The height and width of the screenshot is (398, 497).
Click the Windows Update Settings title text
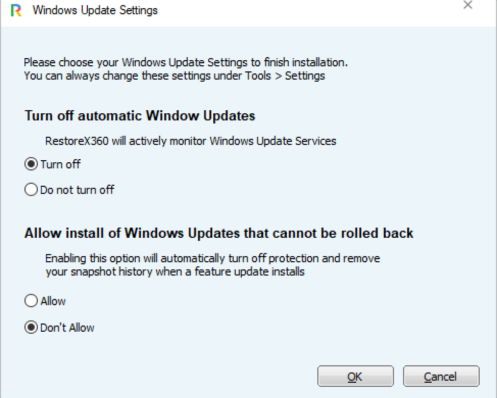click(x=95, y=10)
